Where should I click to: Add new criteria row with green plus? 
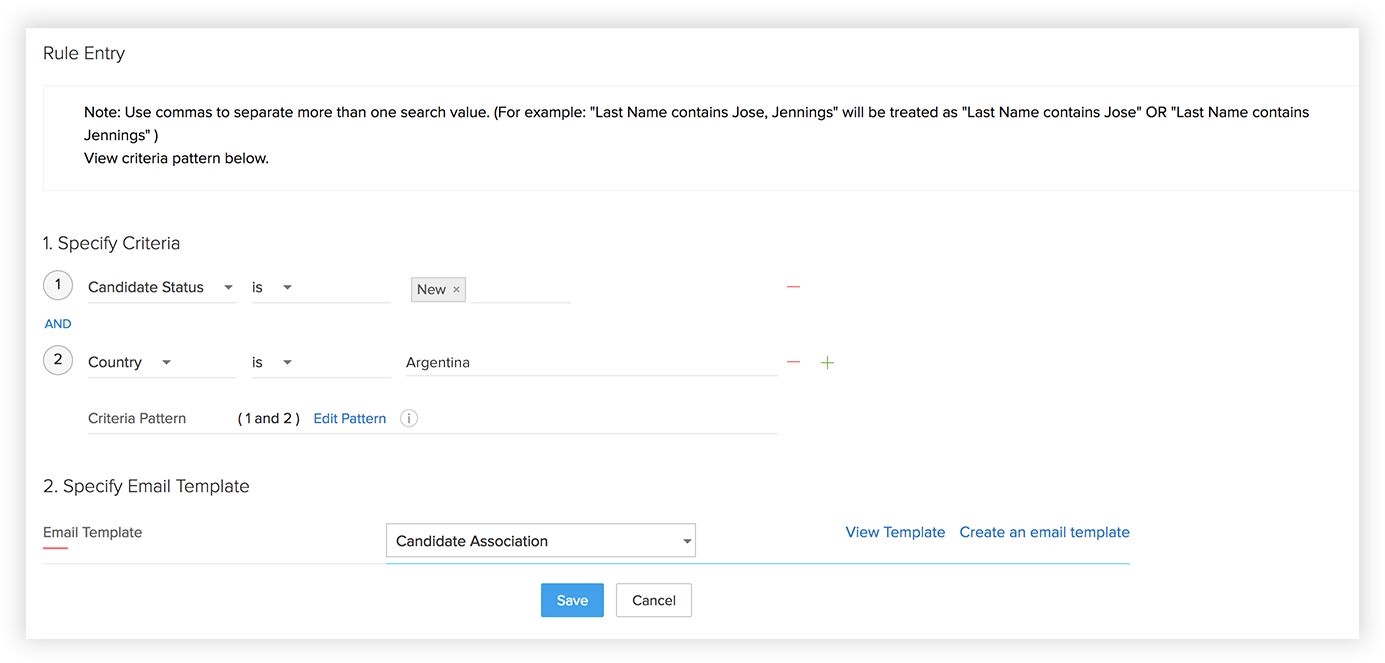pyautogui.click(x=827, y=362)
